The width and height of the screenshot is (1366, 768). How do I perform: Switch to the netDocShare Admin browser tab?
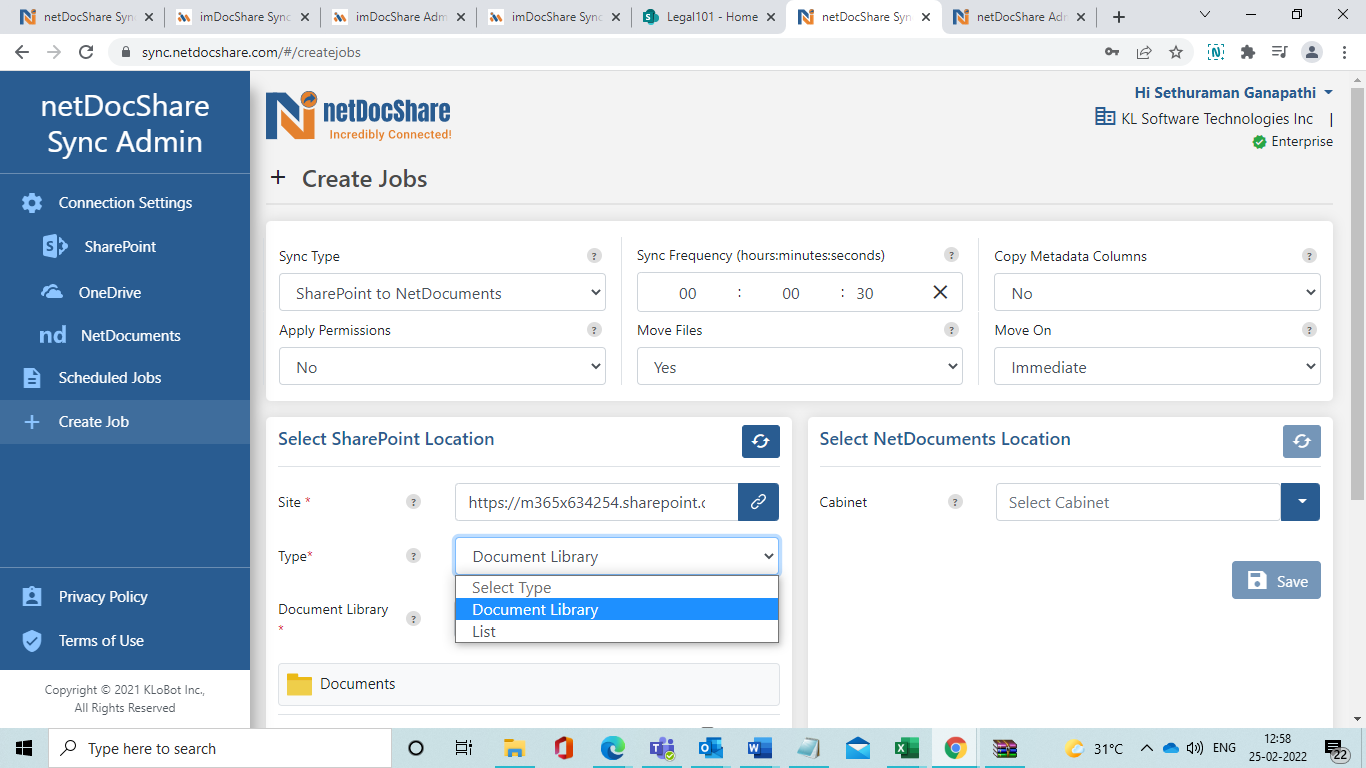(x=1020, y=17)
